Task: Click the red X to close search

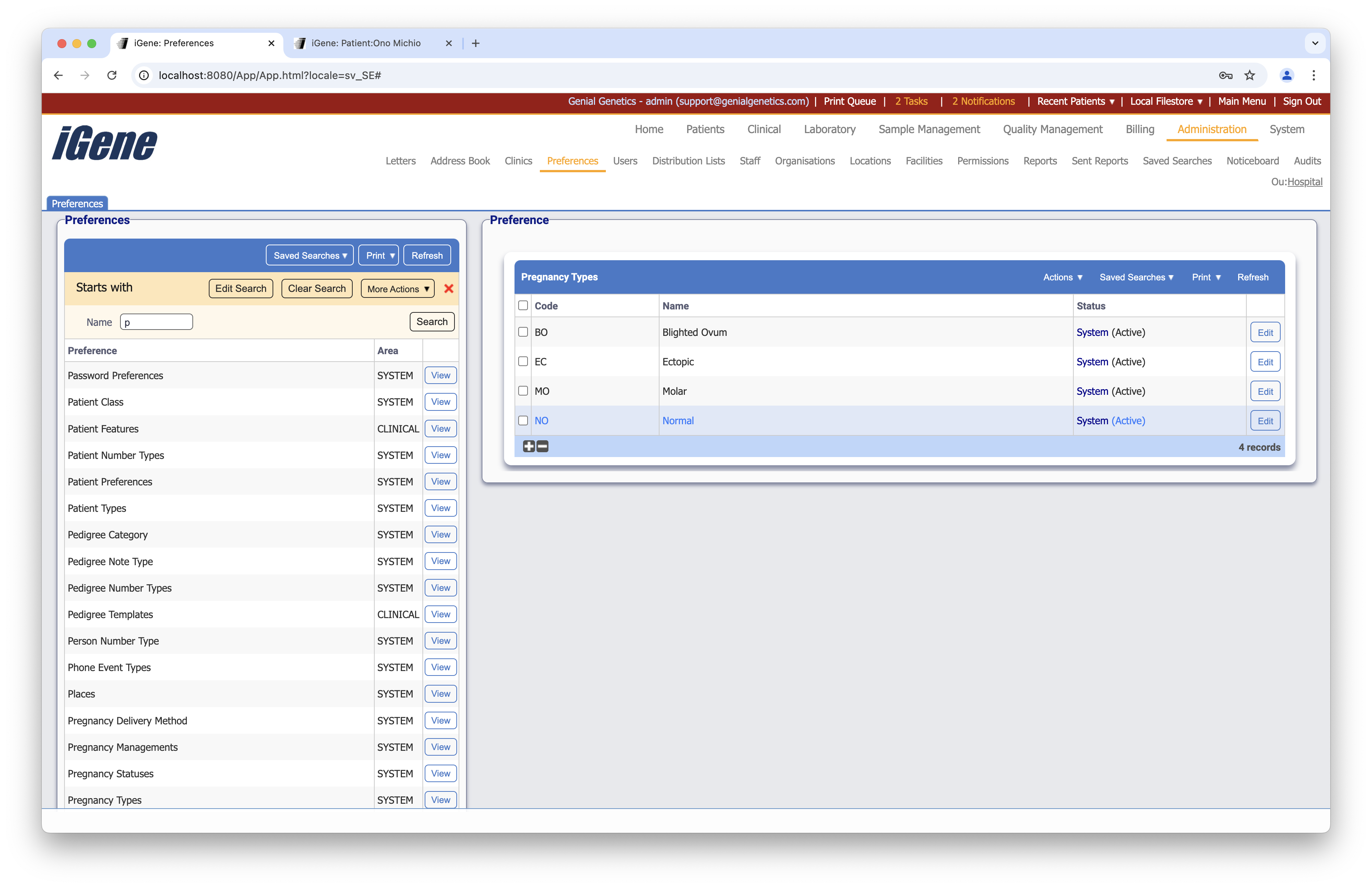Action: (x=449, y=289)
